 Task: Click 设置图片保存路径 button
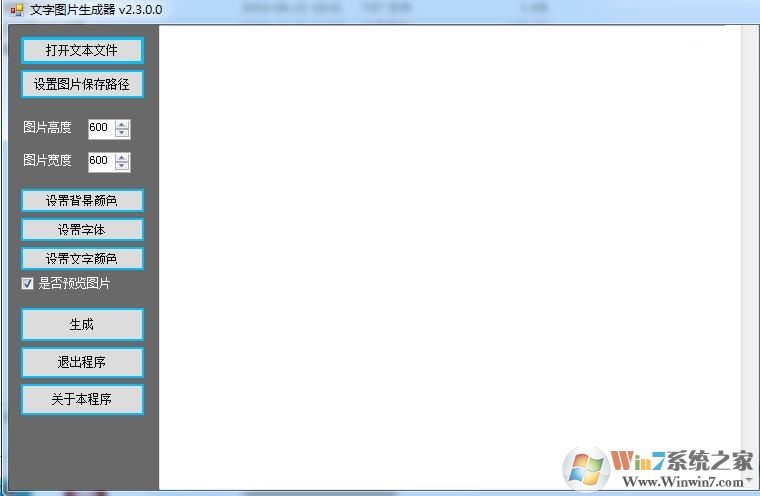pos(82,84)
